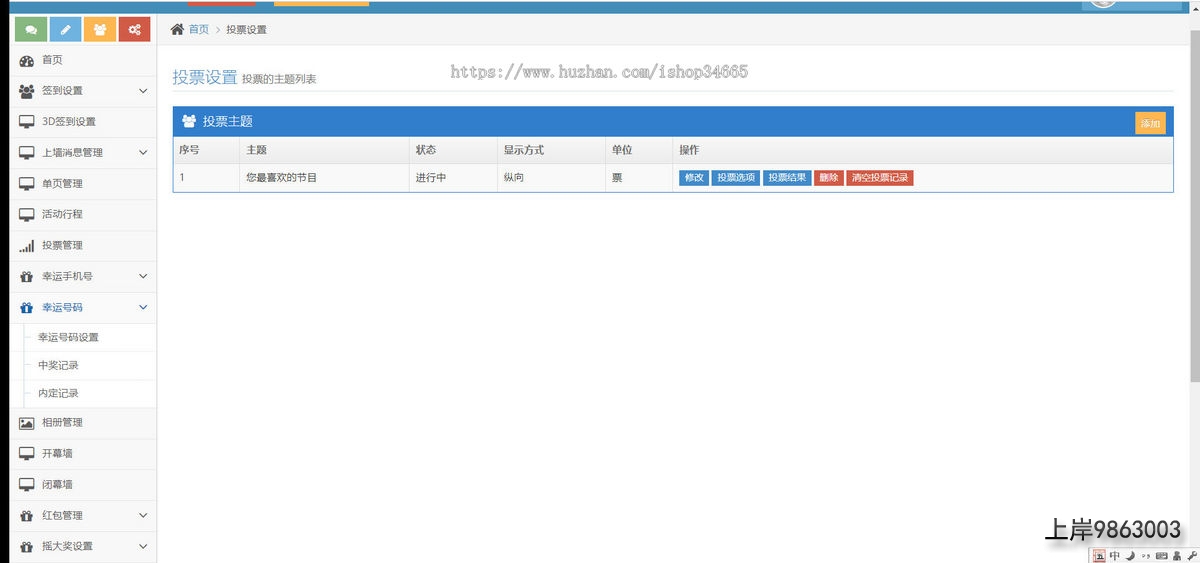Open 中奖记录 submenu item

point(58,366)
